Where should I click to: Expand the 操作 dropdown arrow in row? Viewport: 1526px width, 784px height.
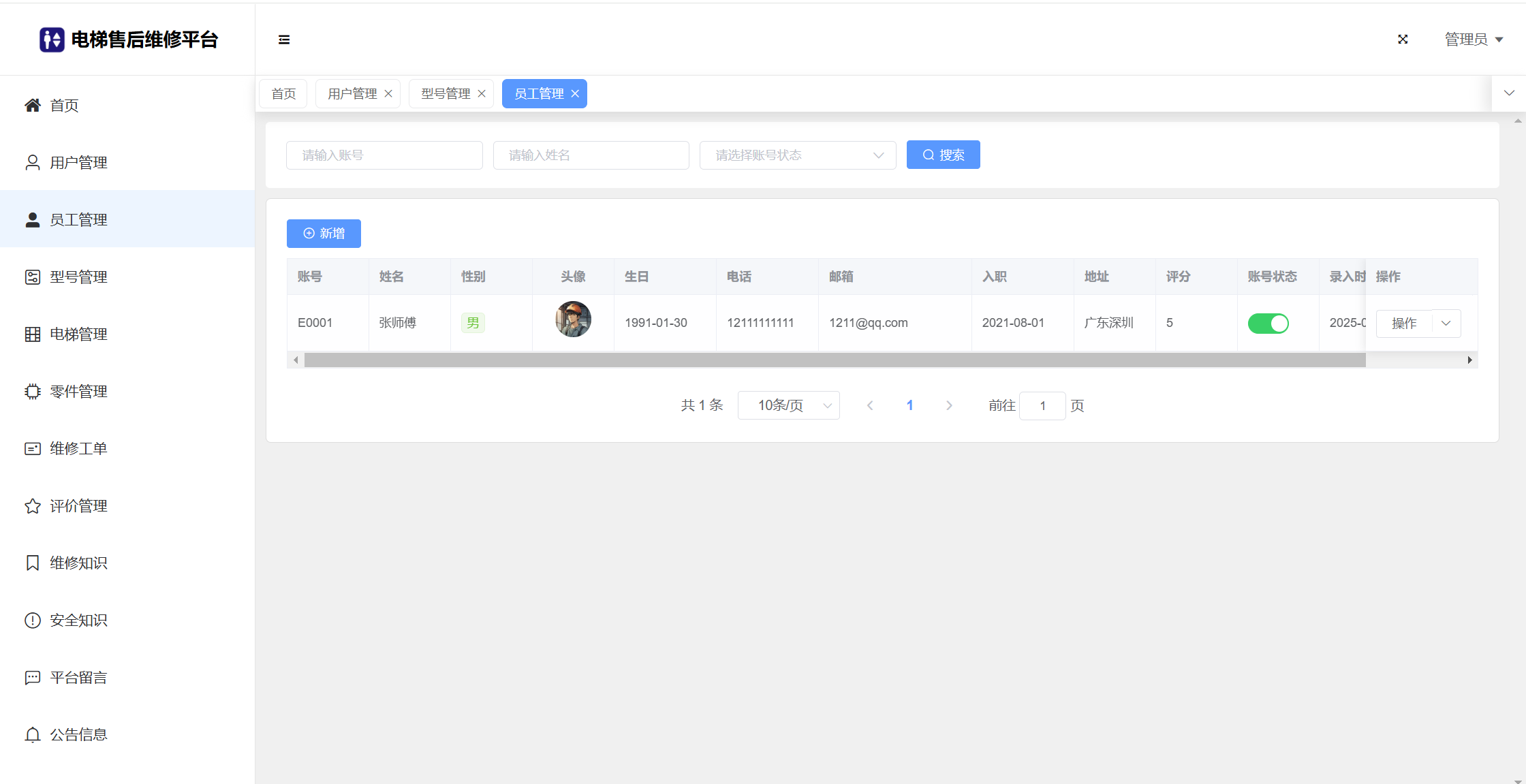point(1446,324)
